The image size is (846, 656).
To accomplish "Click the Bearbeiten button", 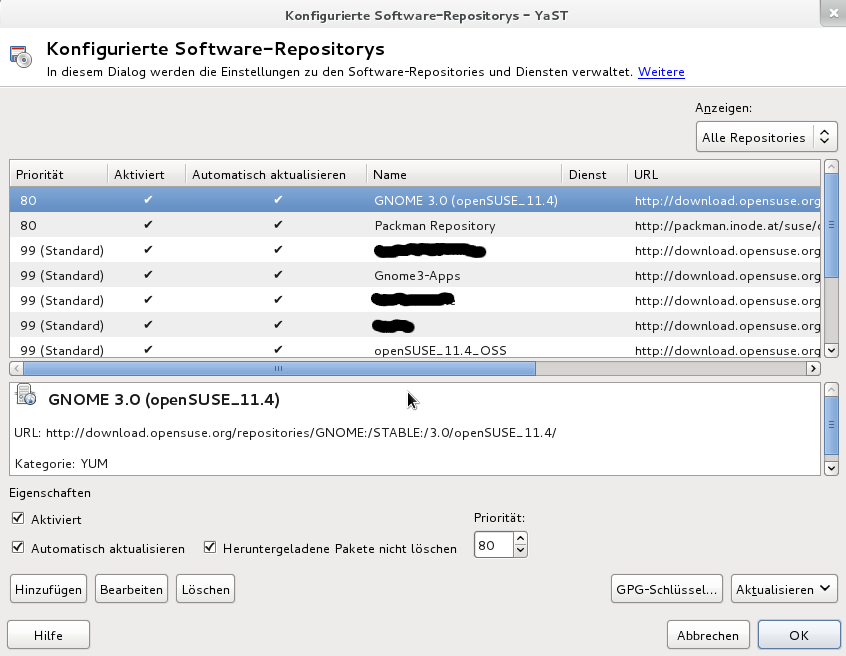I will 132,589.
